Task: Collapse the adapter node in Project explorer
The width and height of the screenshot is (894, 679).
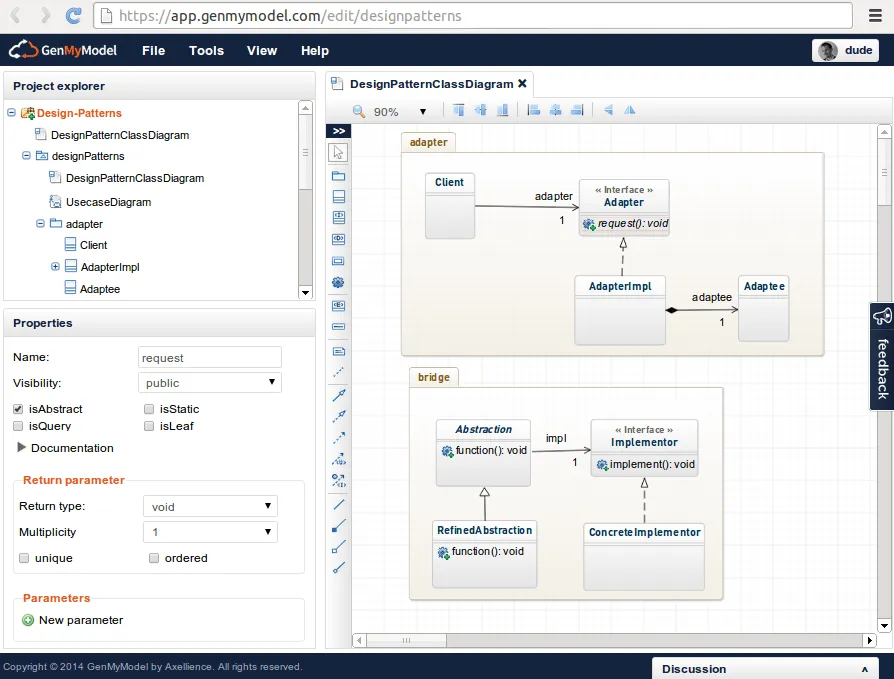Action: [39, 223]
